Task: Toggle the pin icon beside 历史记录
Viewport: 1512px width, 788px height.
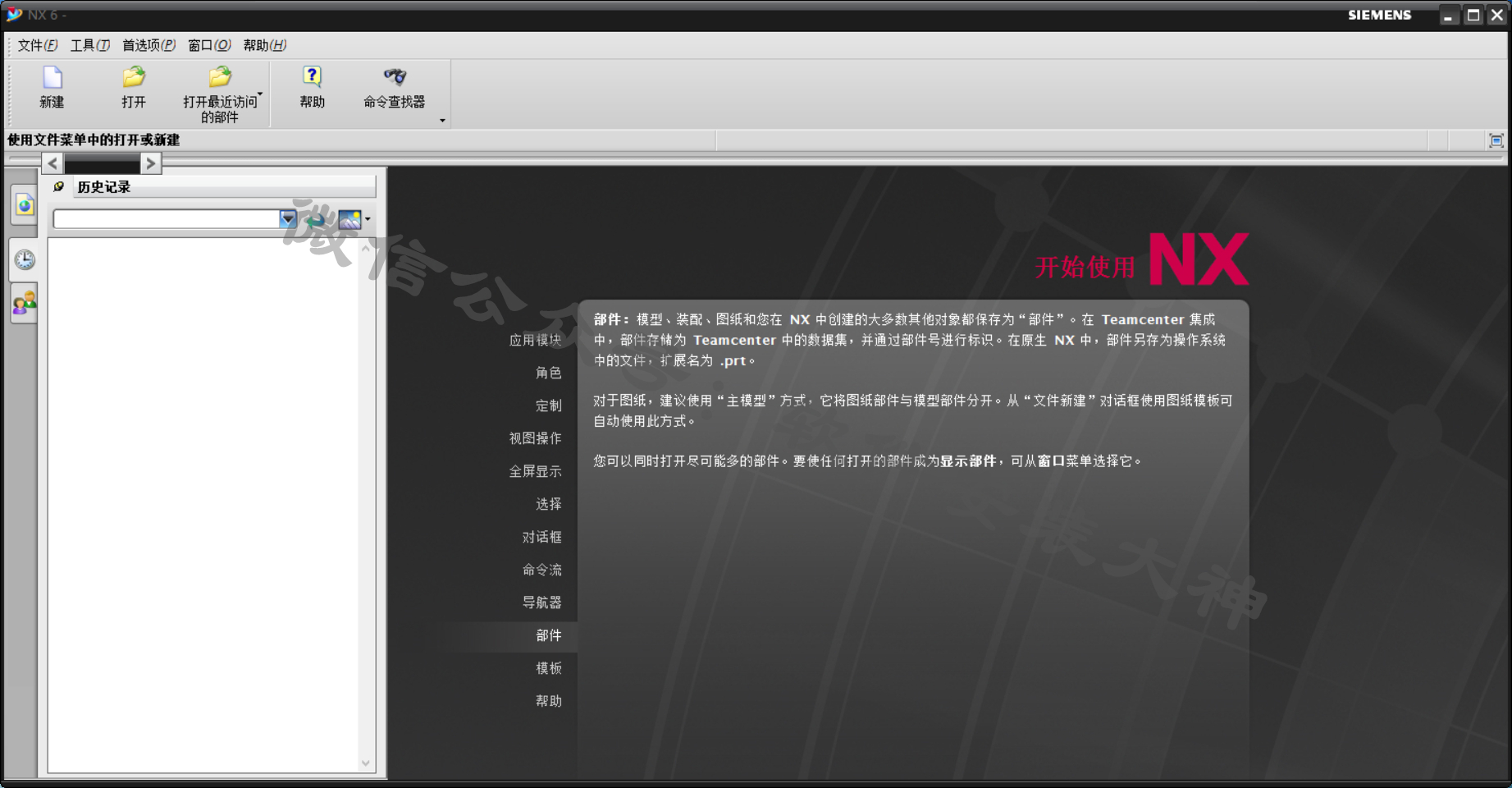Action: click(59, 187)
